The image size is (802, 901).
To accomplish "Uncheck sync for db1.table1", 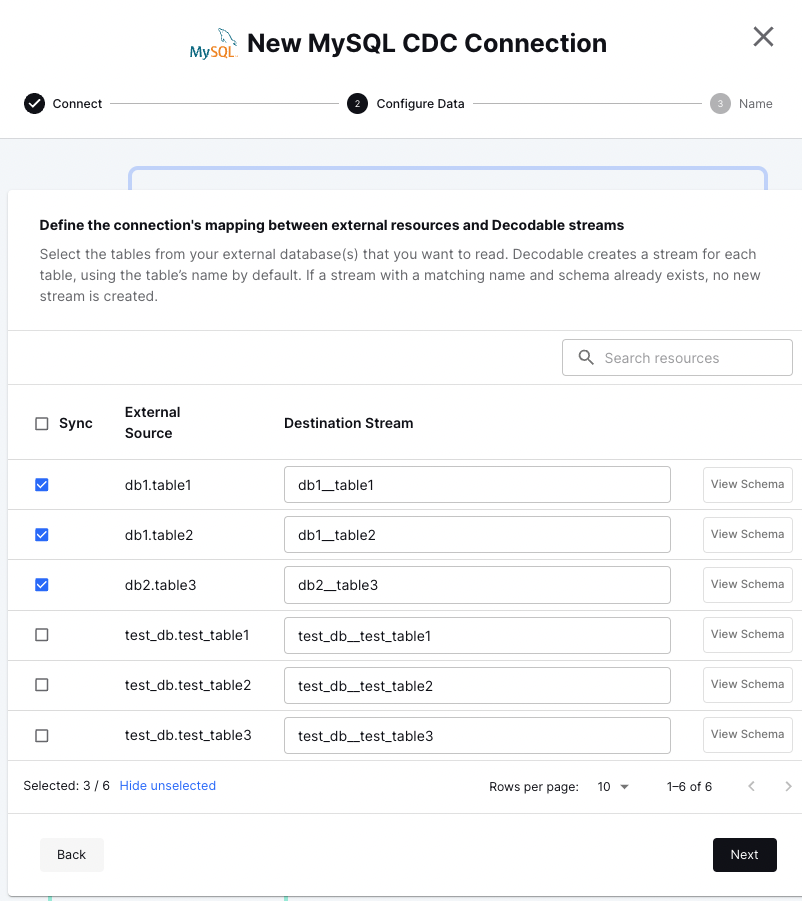I will pos(41,484).
